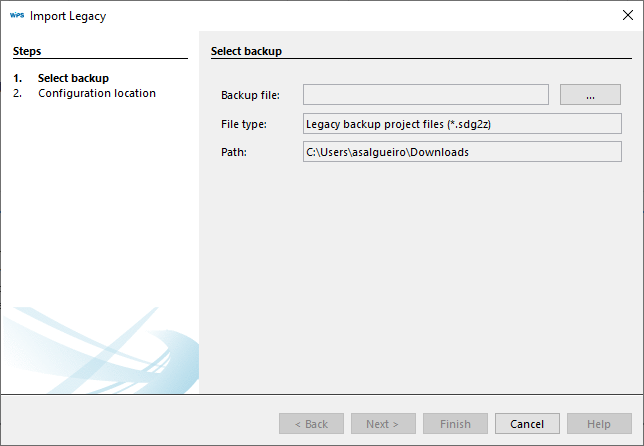Click the Import Legacy title bar text

point(68,16)
